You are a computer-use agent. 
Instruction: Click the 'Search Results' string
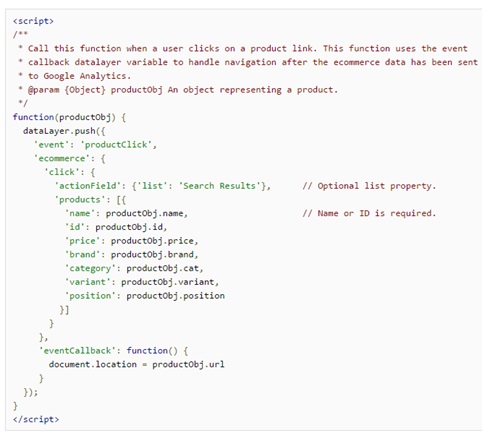[219, 186]
